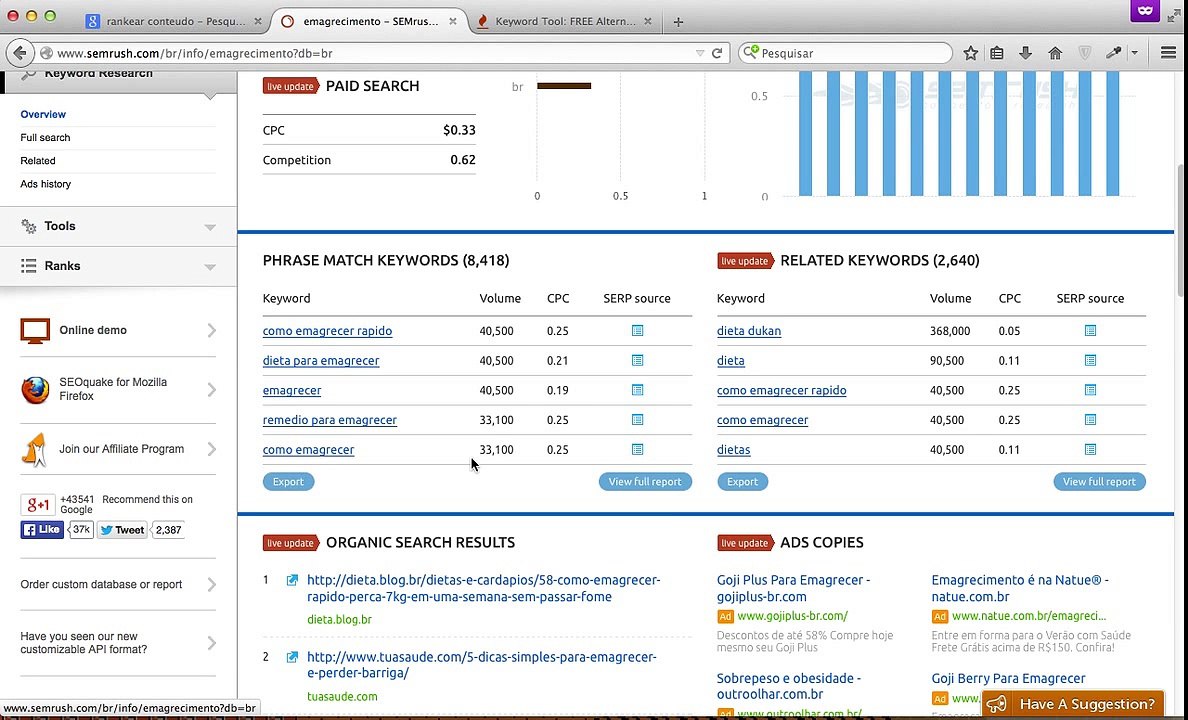Expand the Ranks sidebar section
The height and width of the screenshot is (720, 1188).
[118, 266]
